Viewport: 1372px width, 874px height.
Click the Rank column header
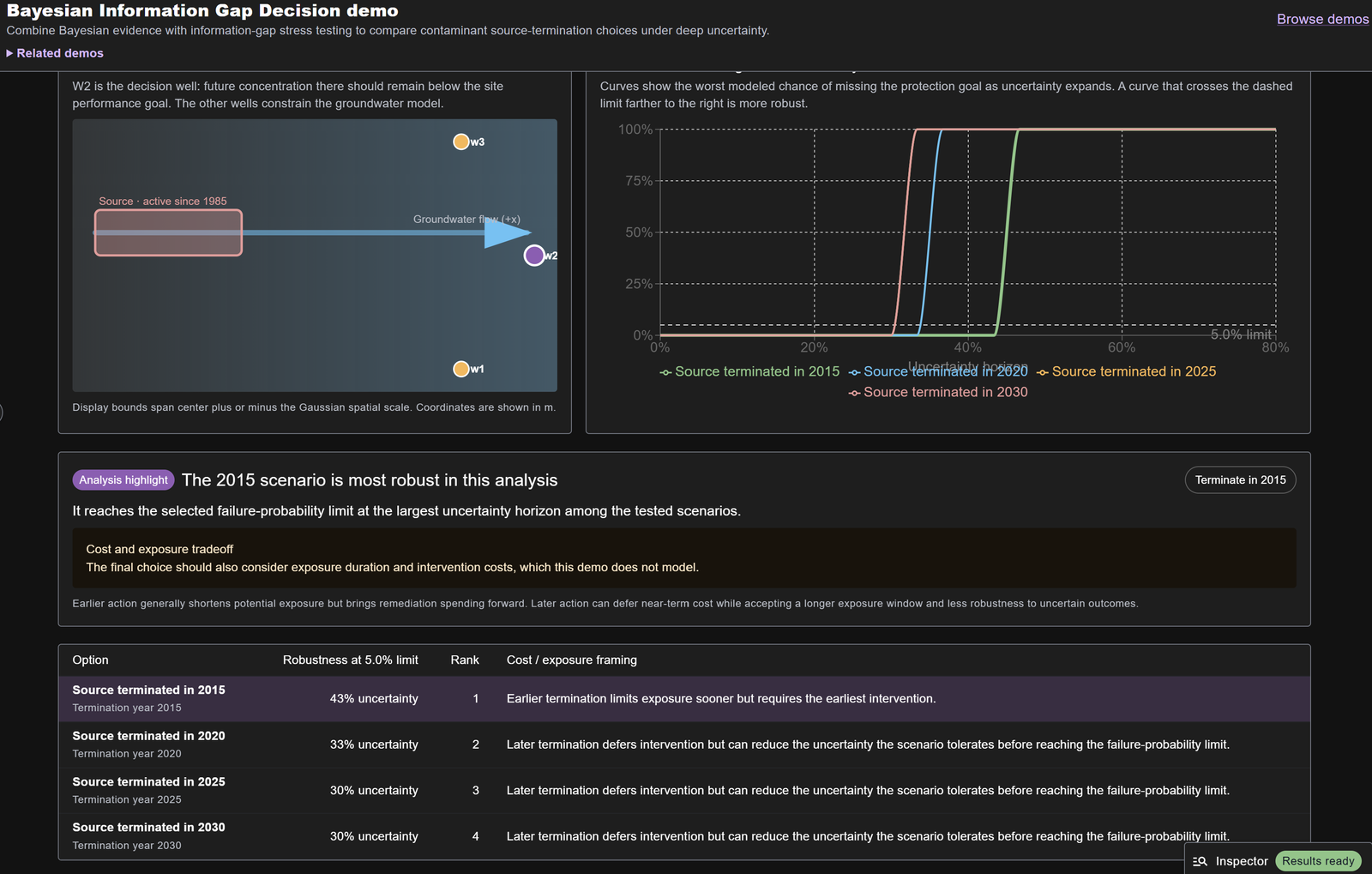point(465,660)
